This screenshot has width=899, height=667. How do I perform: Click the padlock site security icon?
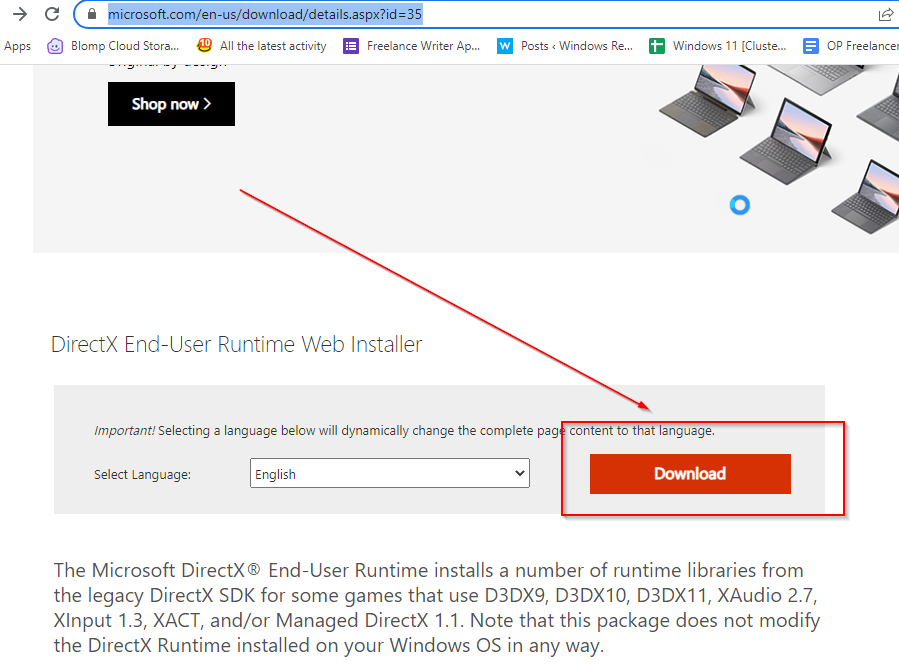coord(92,14)
